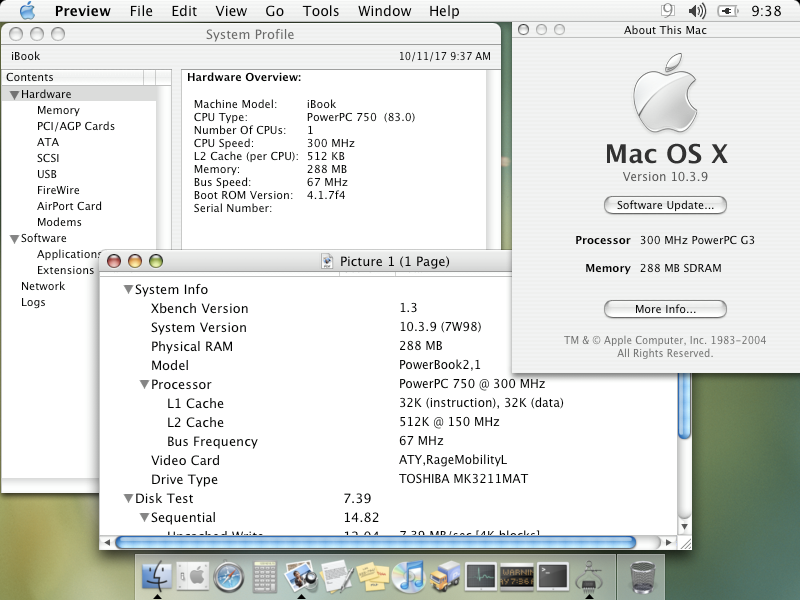Open the Go menu
The height and width of the screenshot is (600, 800).
click(x=274, y=11)
